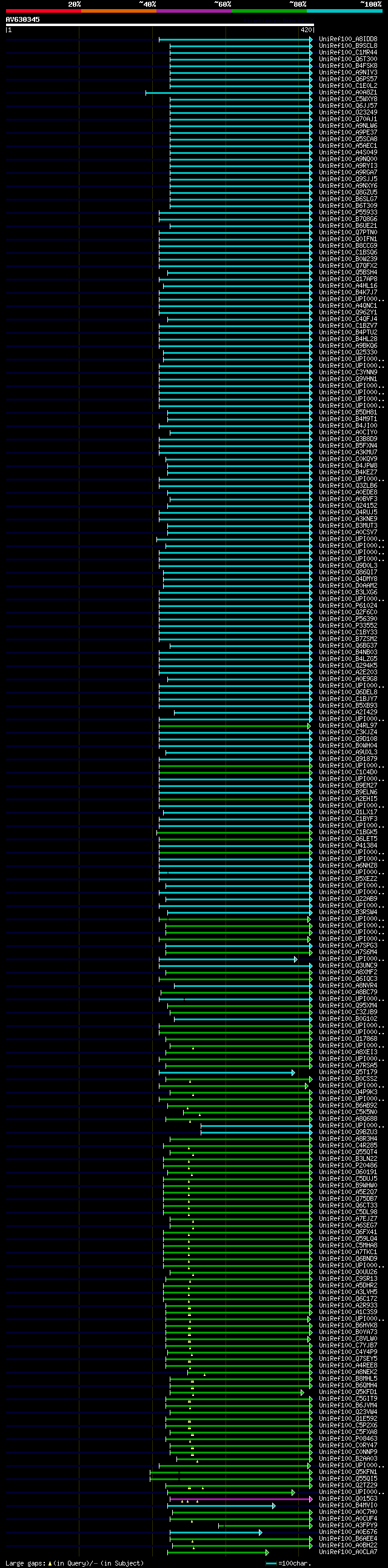Click label UniRef100_P33552
The image size is (388, 1568).
tap(348, 626)
